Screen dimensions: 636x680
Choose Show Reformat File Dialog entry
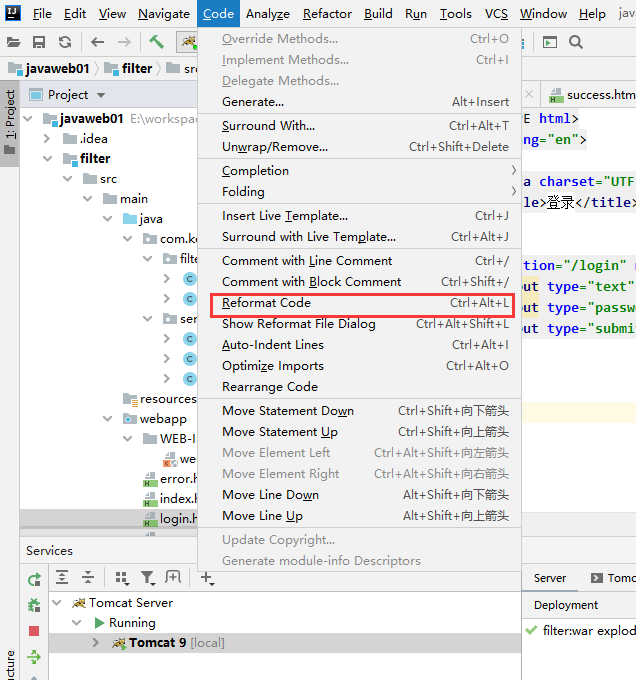pyautogui.click(x=360, y=324)
